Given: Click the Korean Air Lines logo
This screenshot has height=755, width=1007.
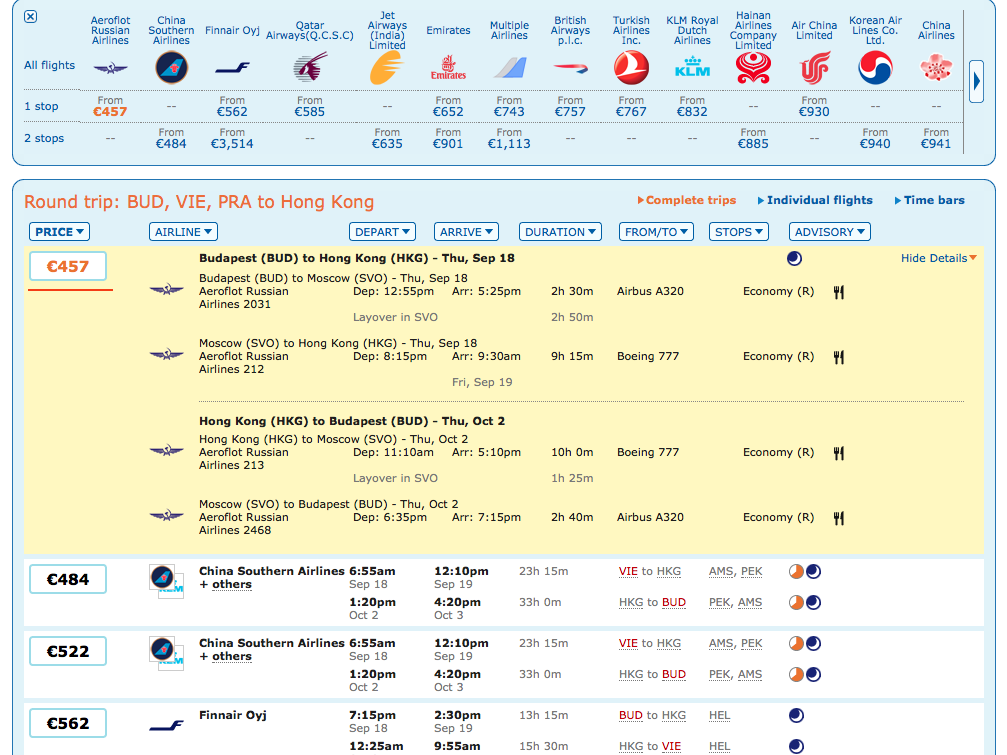Looking at the screenshot, I should pos(875,67).
